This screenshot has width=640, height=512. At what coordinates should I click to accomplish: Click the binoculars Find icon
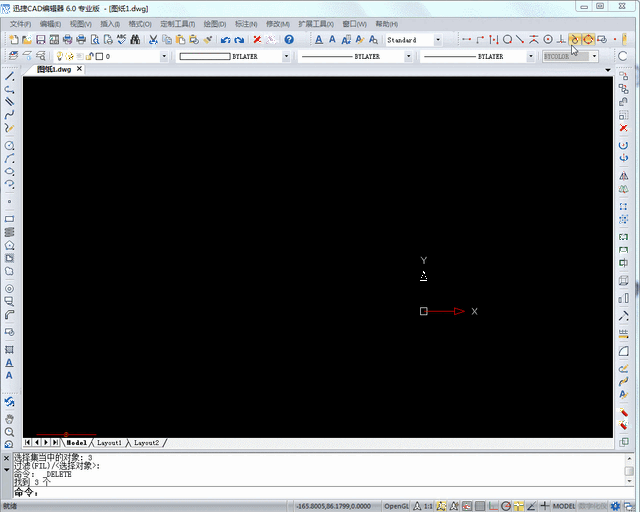pos(135,40)
